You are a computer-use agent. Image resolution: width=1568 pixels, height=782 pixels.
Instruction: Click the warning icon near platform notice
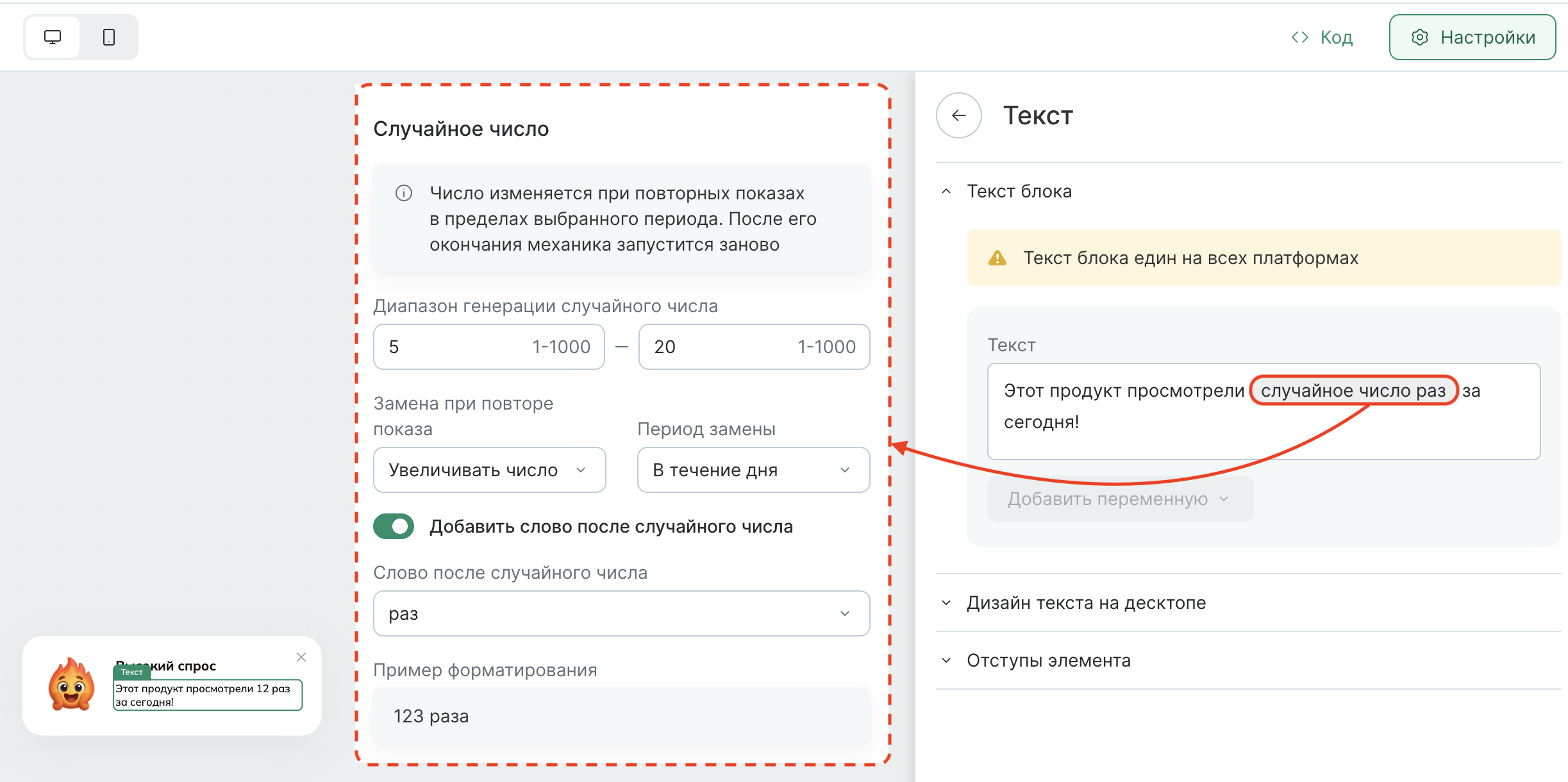coord(997,258)
